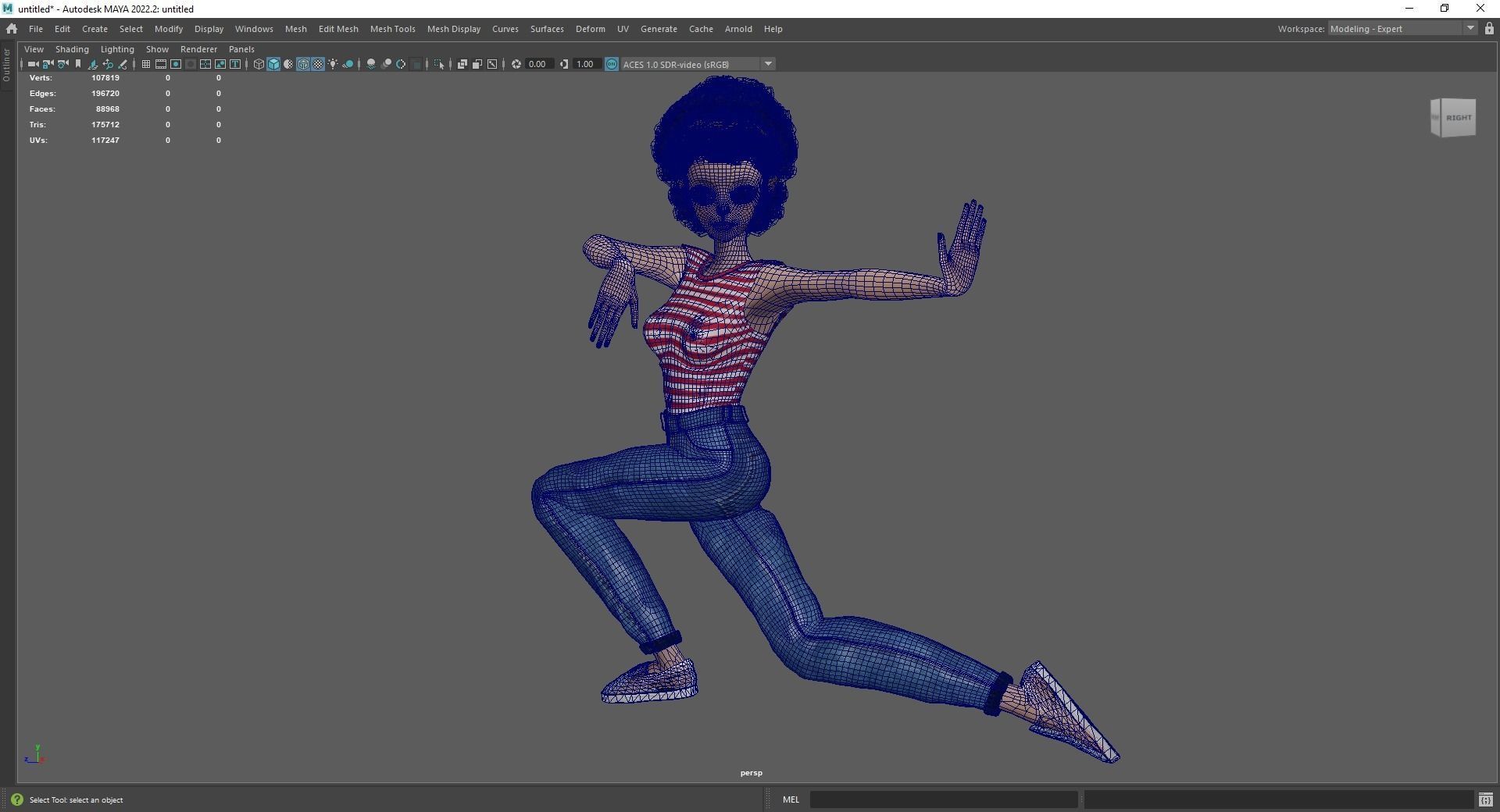
Task: Open the Shading panel menu
Action: click(72, 49)
